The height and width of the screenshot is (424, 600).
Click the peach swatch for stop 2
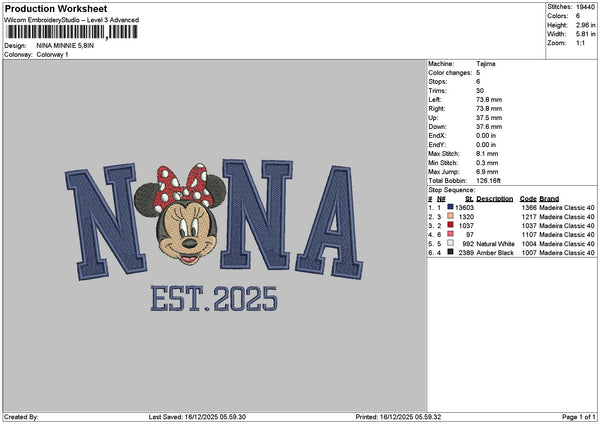click(450, 216)
